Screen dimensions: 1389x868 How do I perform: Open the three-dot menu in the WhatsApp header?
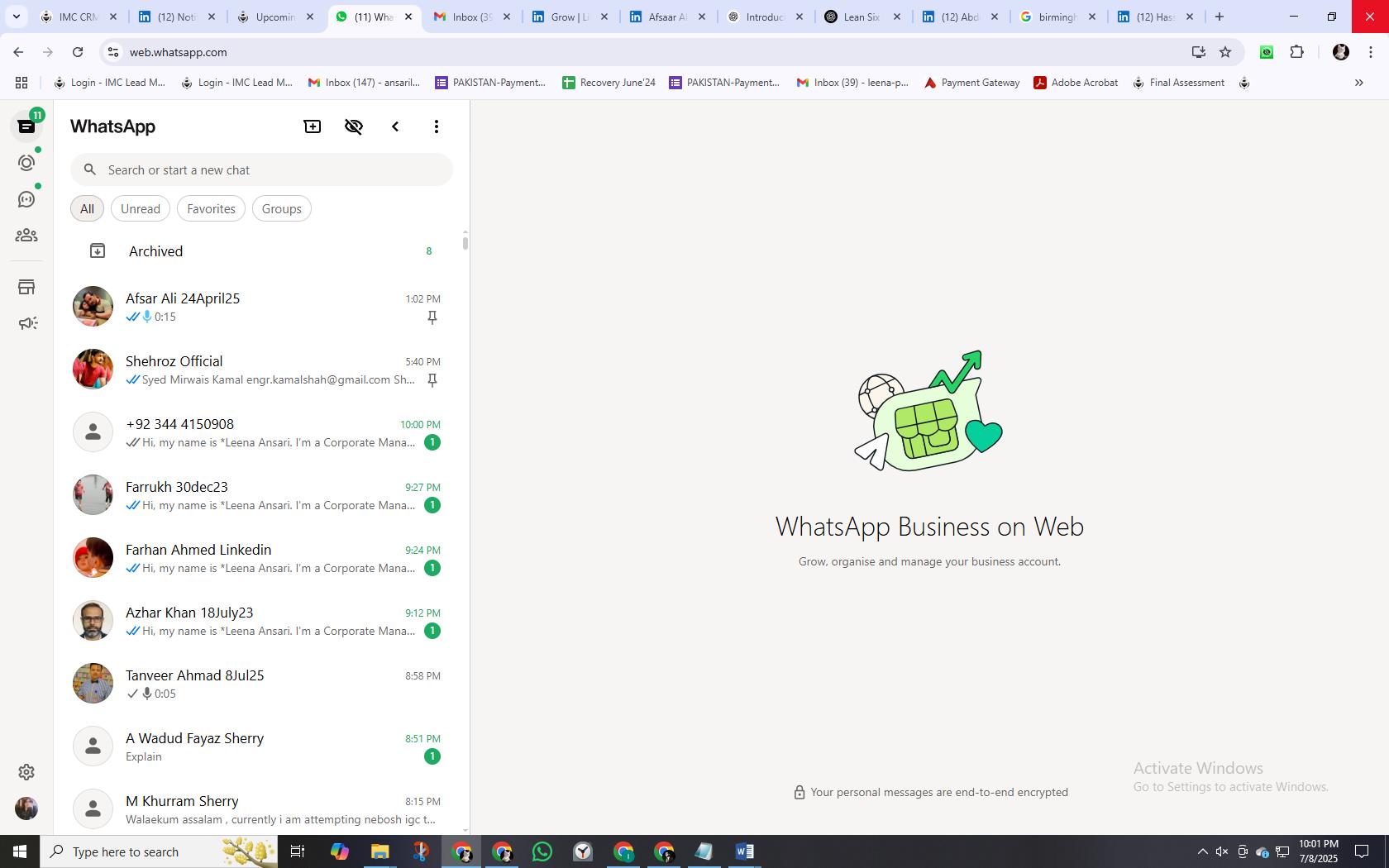(x=437, y=126)
